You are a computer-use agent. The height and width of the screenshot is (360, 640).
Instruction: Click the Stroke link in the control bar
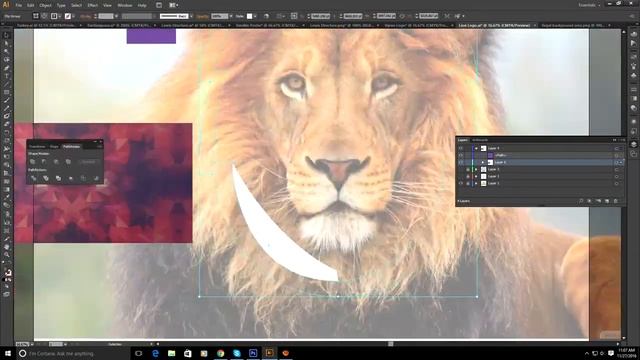[86, 16]
